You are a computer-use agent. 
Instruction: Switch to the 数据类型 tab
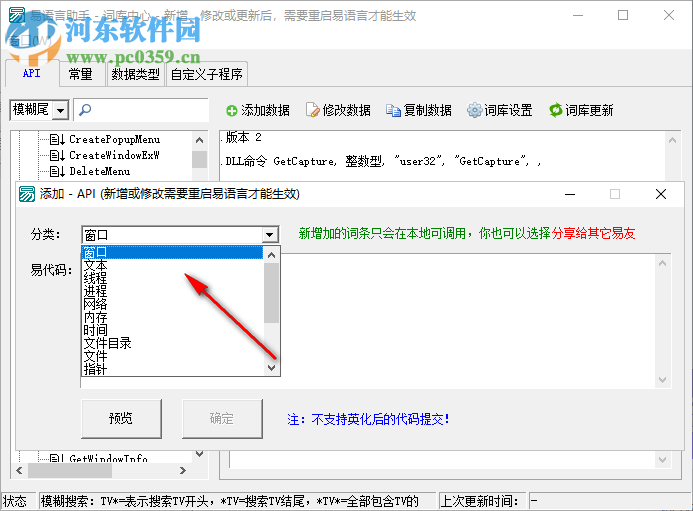(135, 74)
